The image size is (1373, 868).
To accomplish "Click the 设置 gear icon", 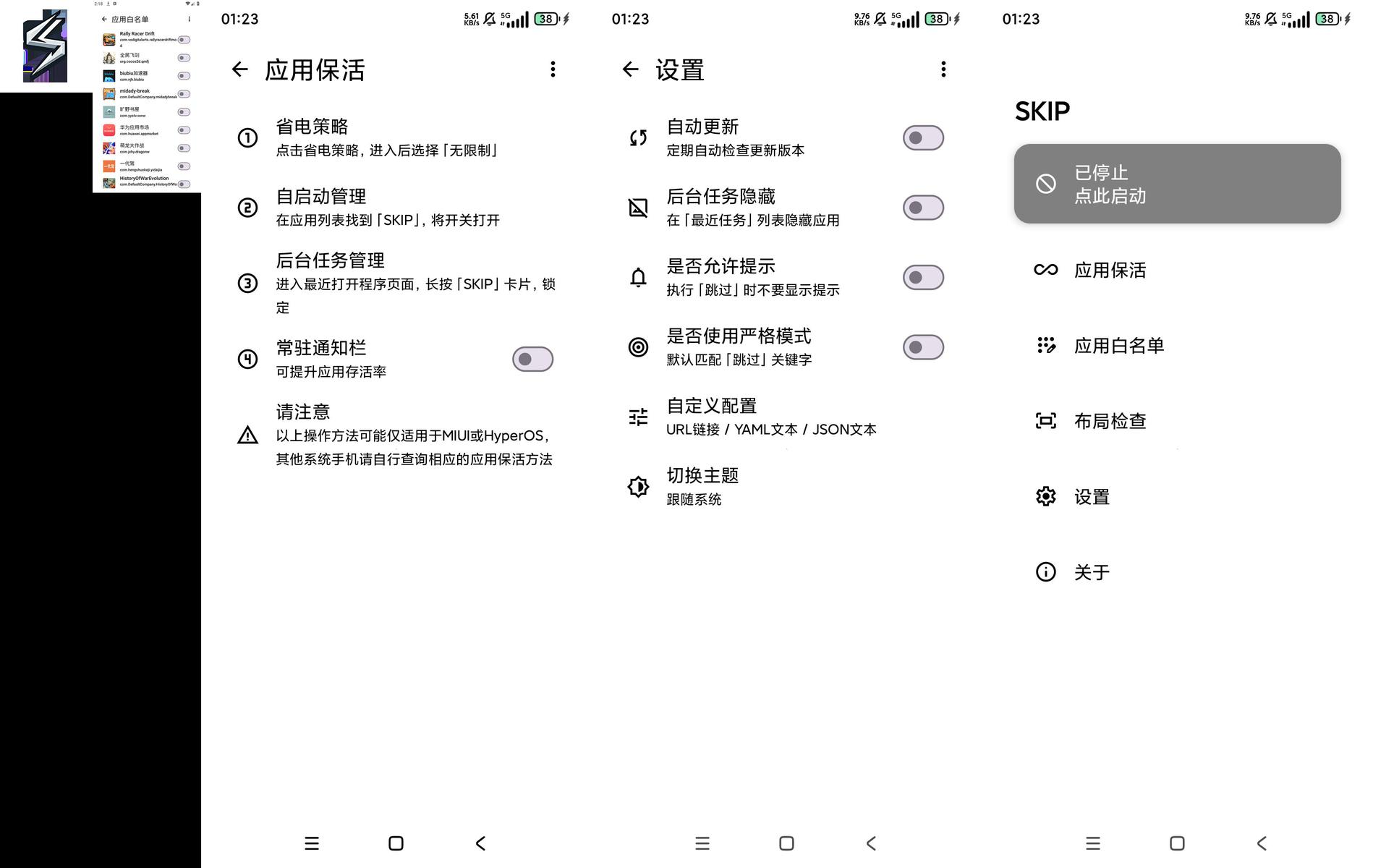I will (1045, 497).
